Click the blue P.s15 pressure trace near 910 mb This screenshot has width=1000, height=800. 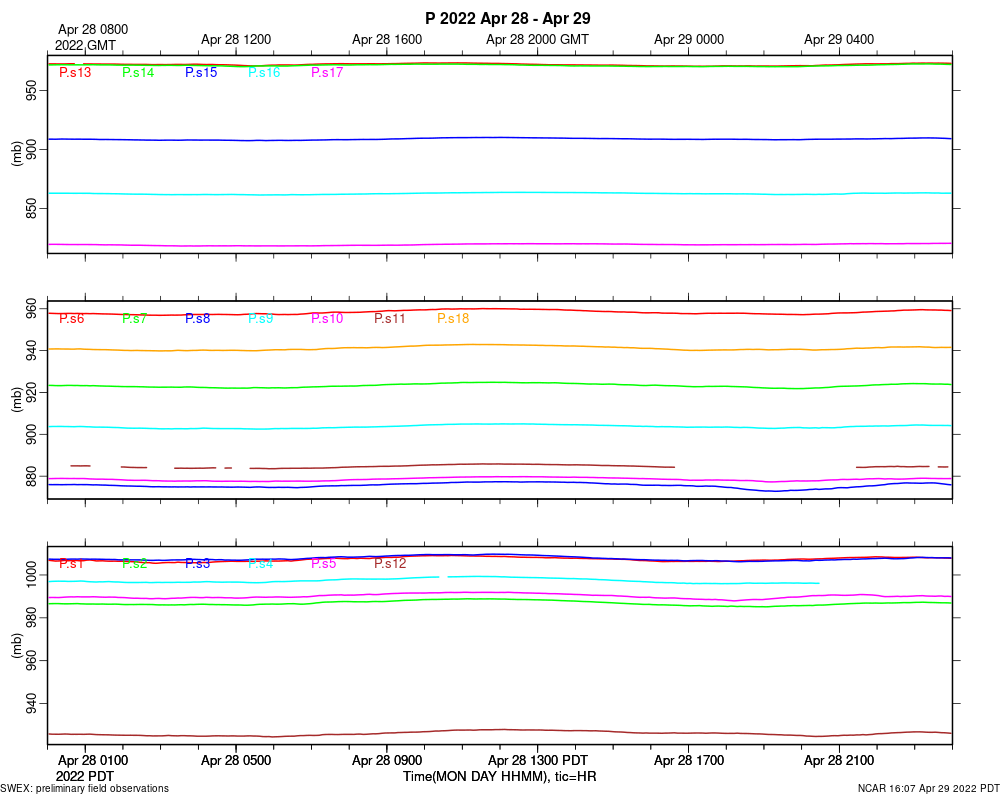[x=499, y=138]
